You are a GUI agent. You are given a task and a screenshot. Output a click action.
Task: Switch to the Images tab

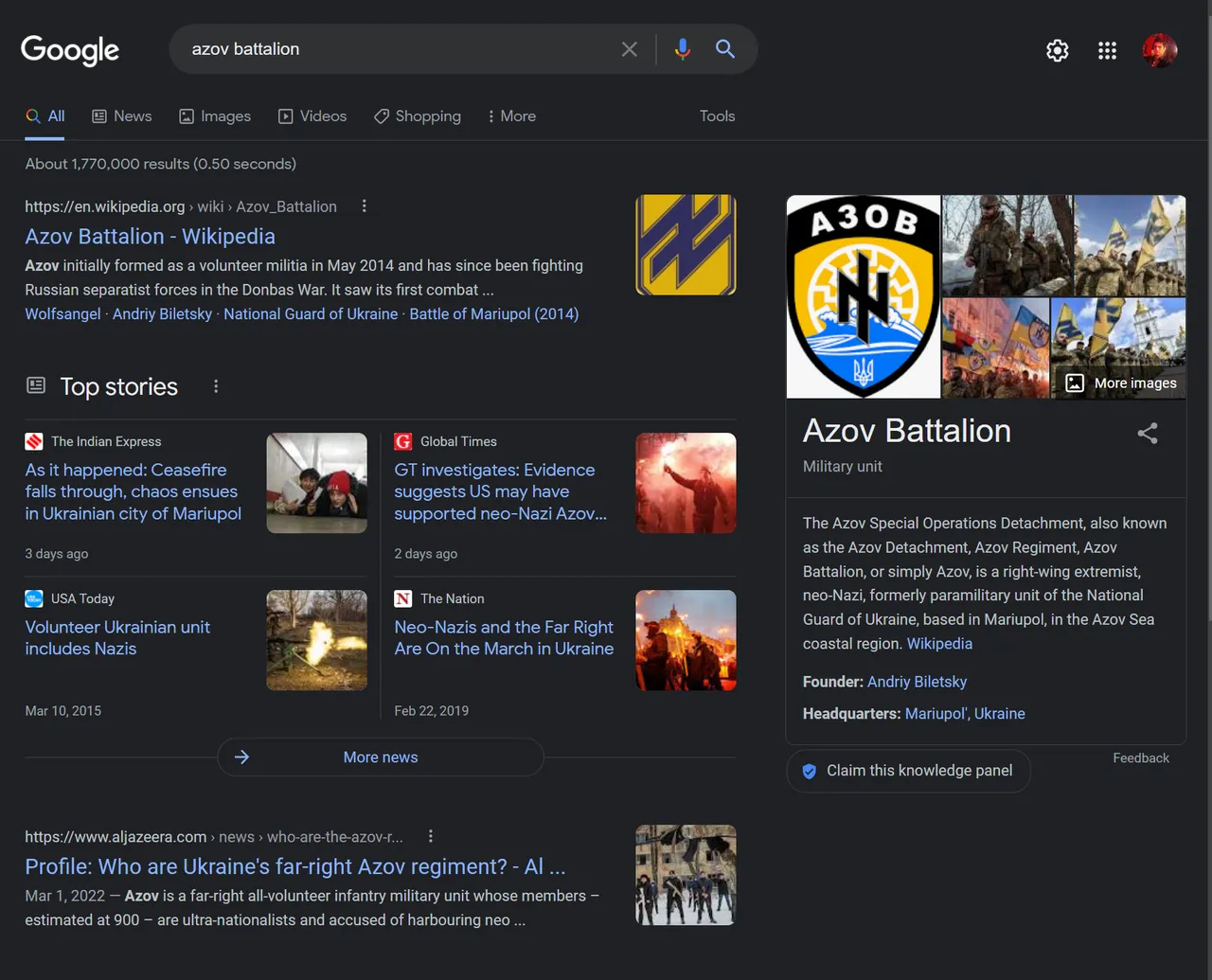[215, 116]
